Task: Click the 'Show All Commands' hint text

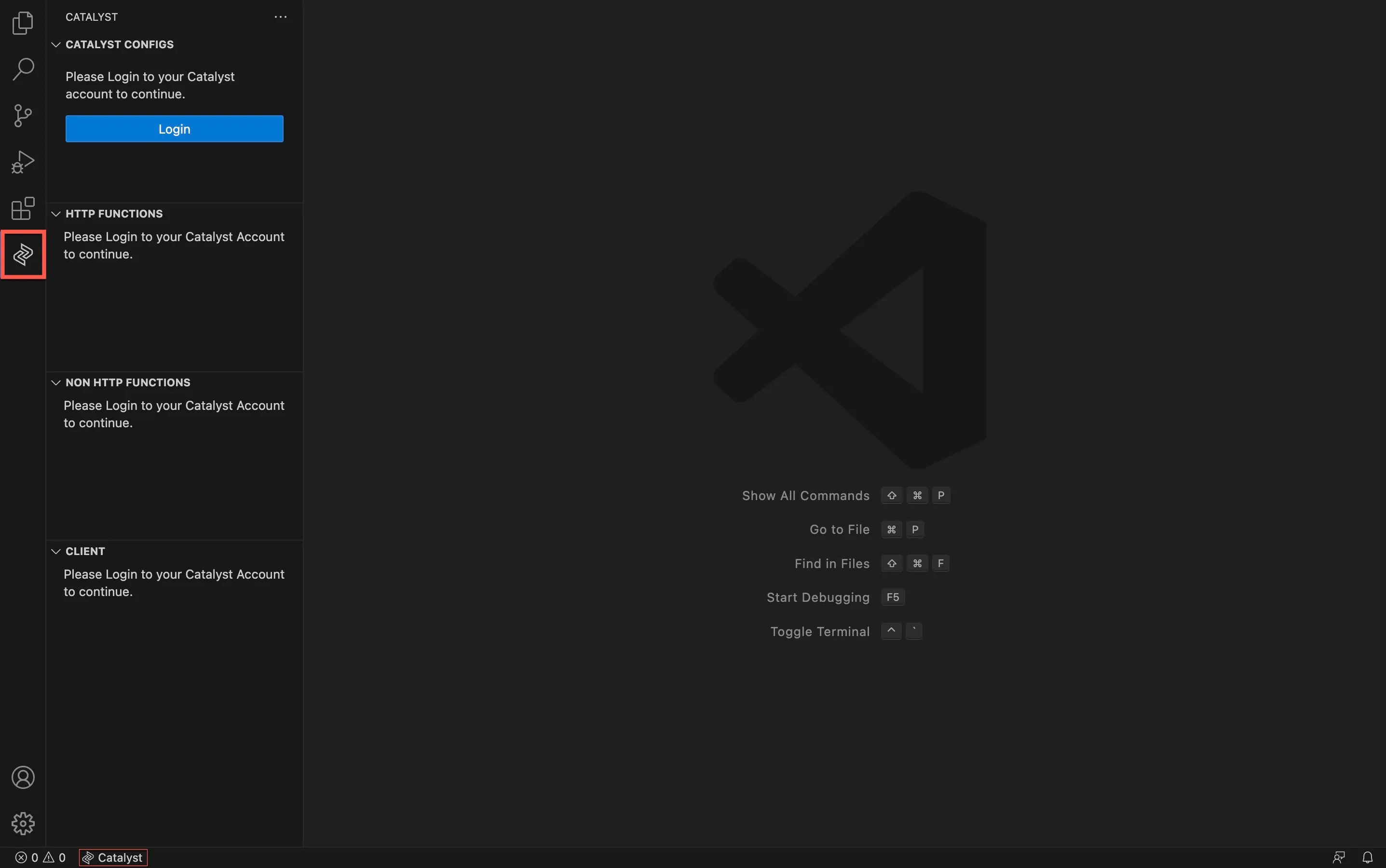Action: pyautogui.click(x=805, y=495)
